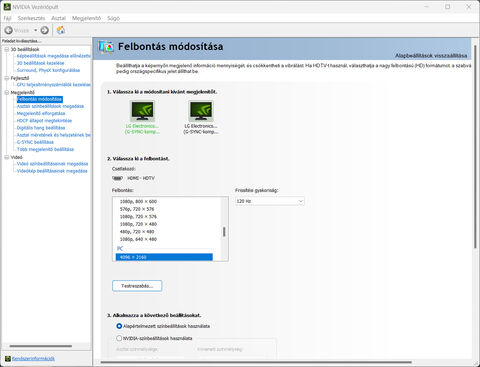Select resolution 1080p, 720 × 576
Viewport: 480px width, 367px height.
tap(138, 217)
